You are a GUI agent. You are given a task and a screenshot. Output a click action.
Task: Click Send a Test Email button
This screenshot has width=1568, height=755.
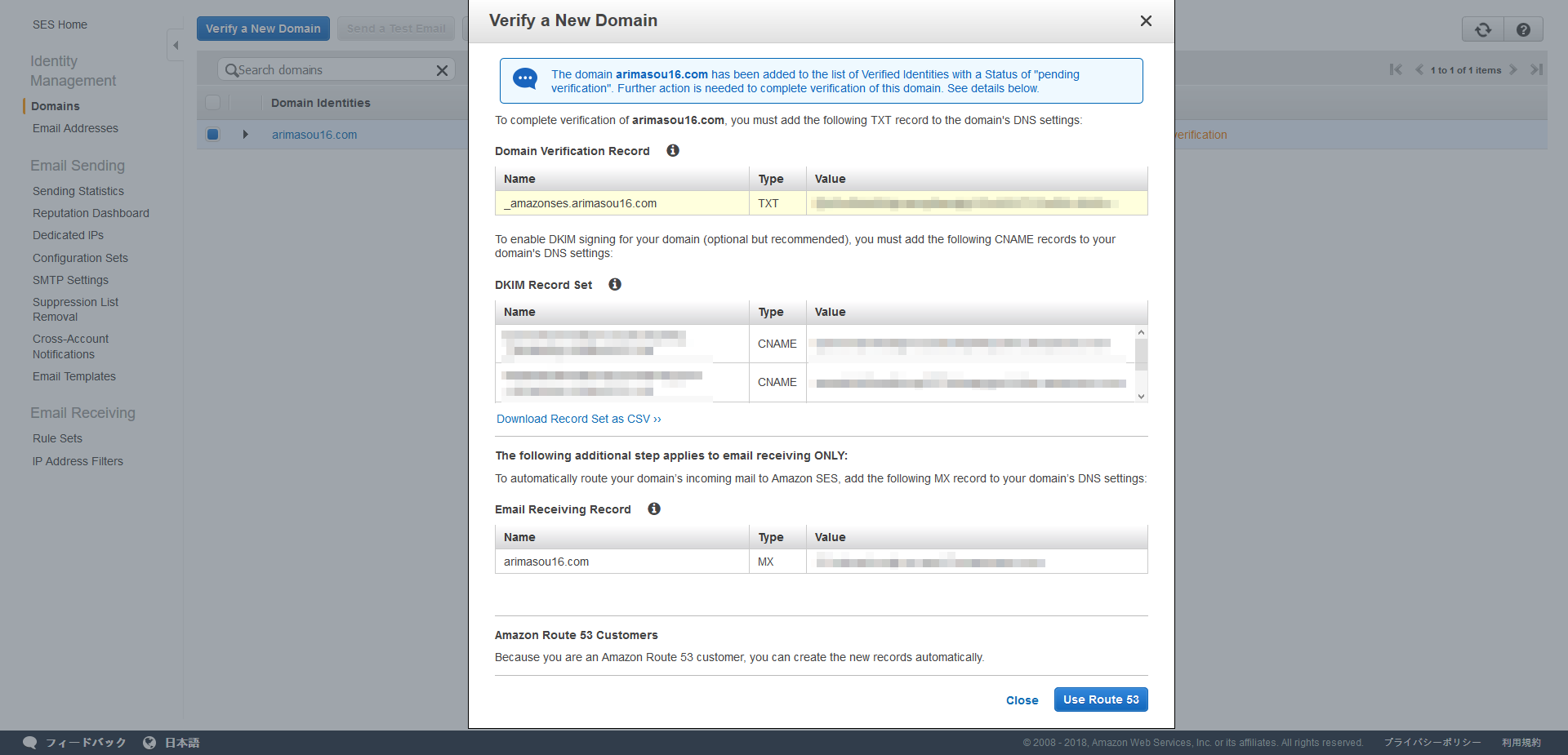coord(396,29)
